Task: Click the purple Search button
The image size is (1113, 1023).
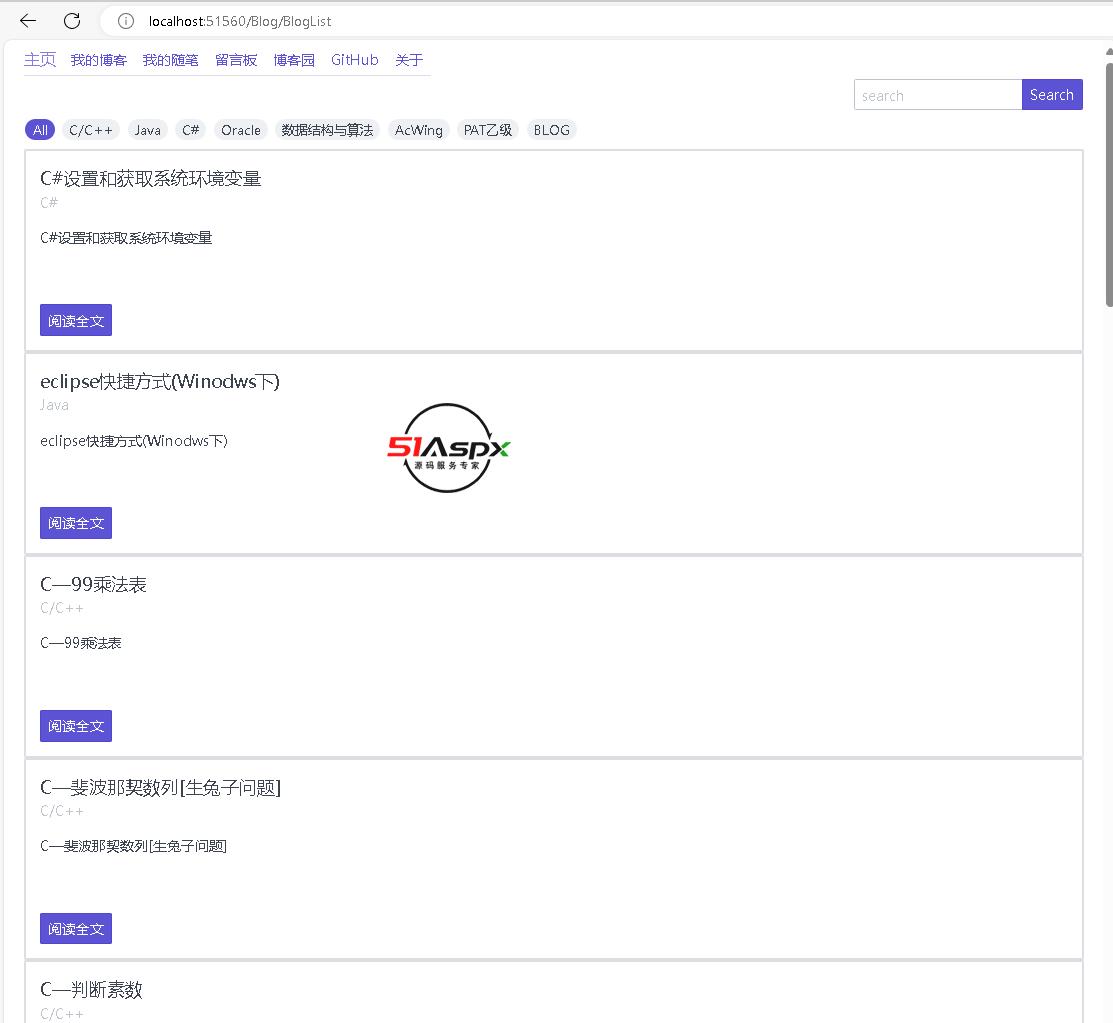Action: pos(1052,94)
